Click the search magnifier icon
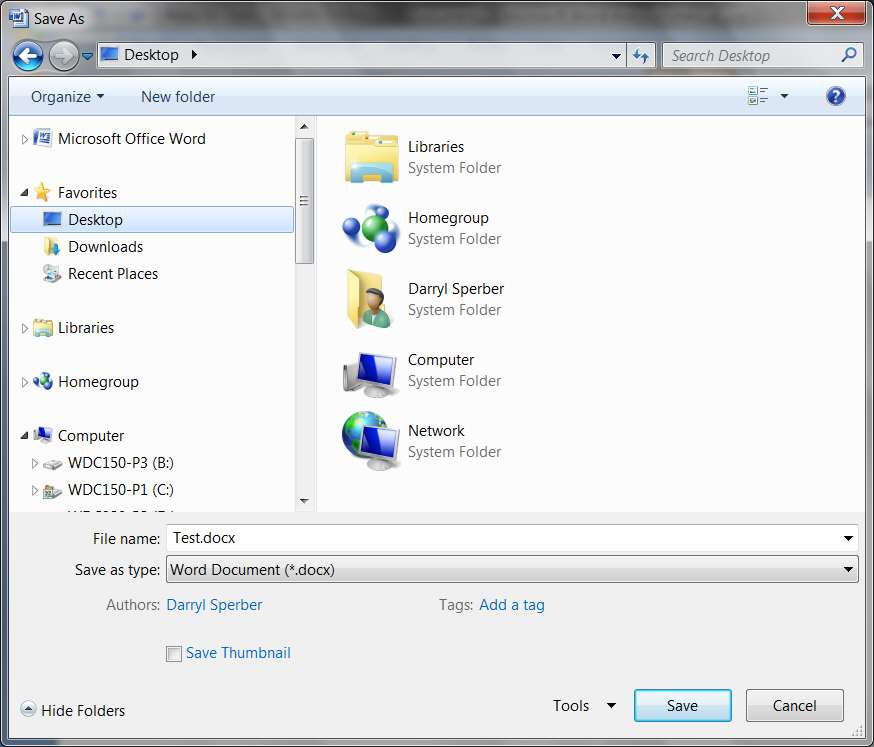This screenshot has width=874, height=747. pos(848,55)
